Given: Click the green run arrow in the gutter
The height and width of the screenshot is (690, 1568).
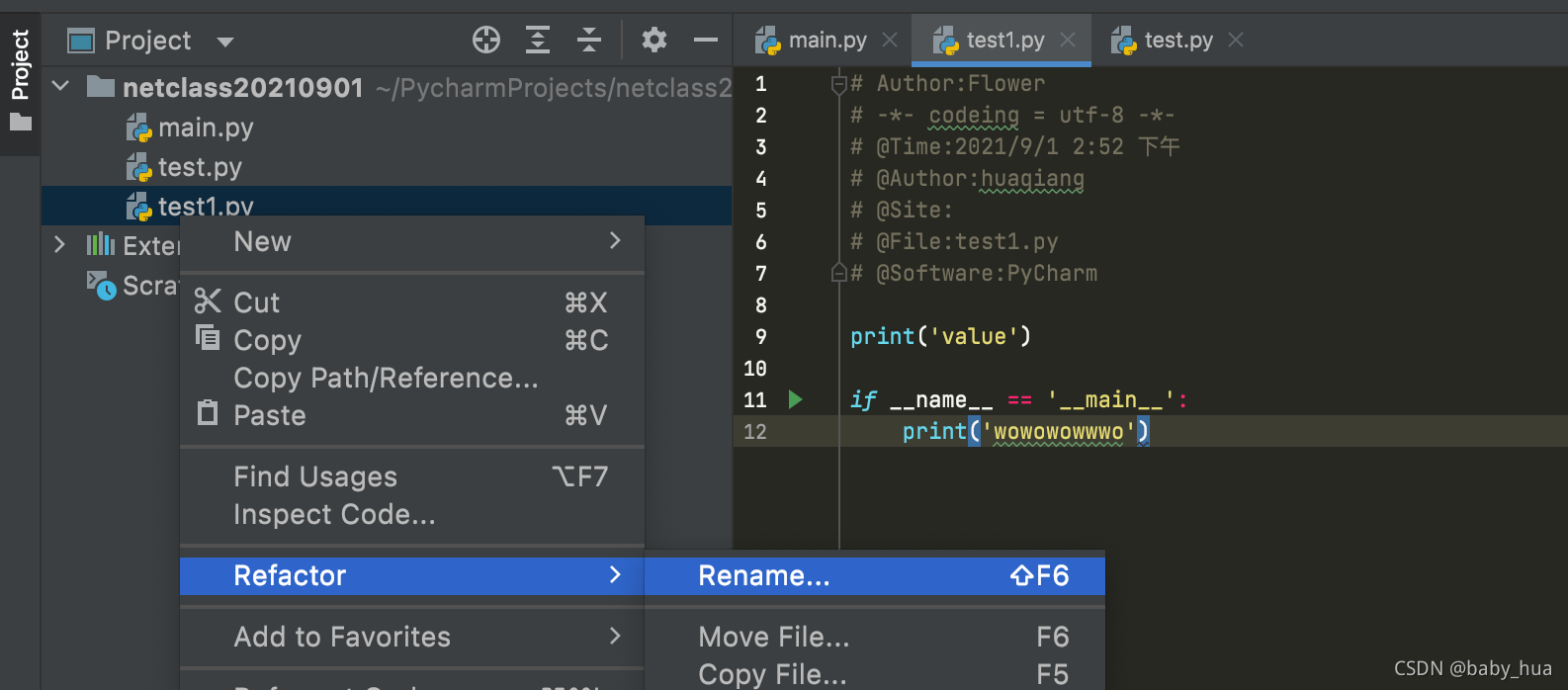Looking at the screenshot, I should 795,399.
